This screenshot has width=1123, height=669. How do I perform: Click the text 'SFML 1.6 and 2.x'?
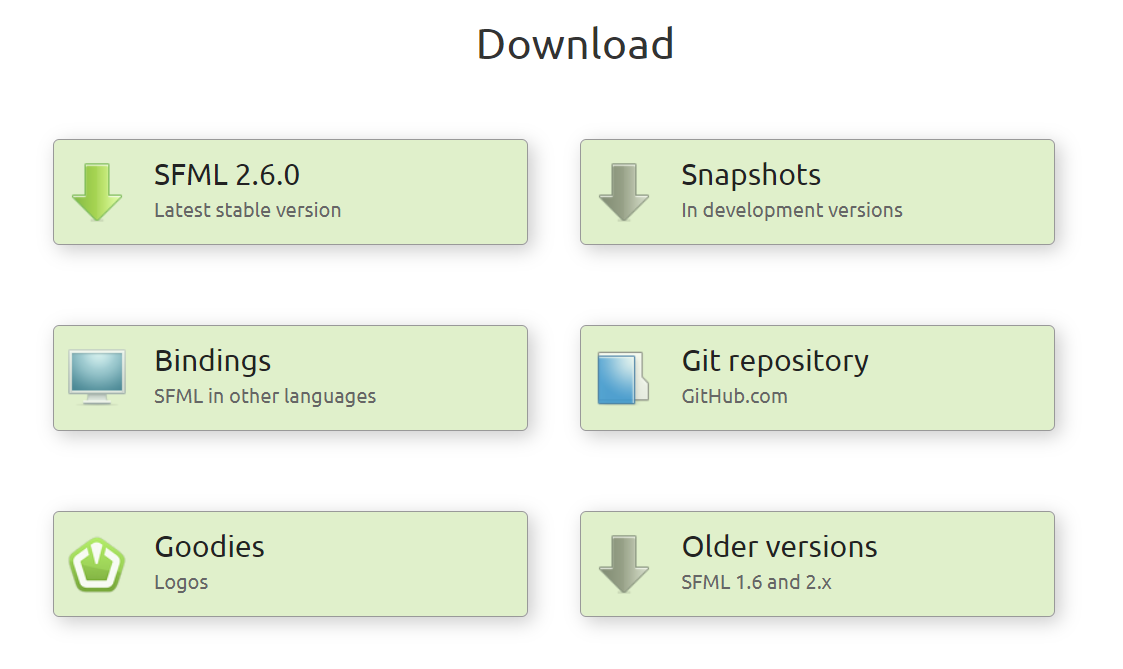756,582
